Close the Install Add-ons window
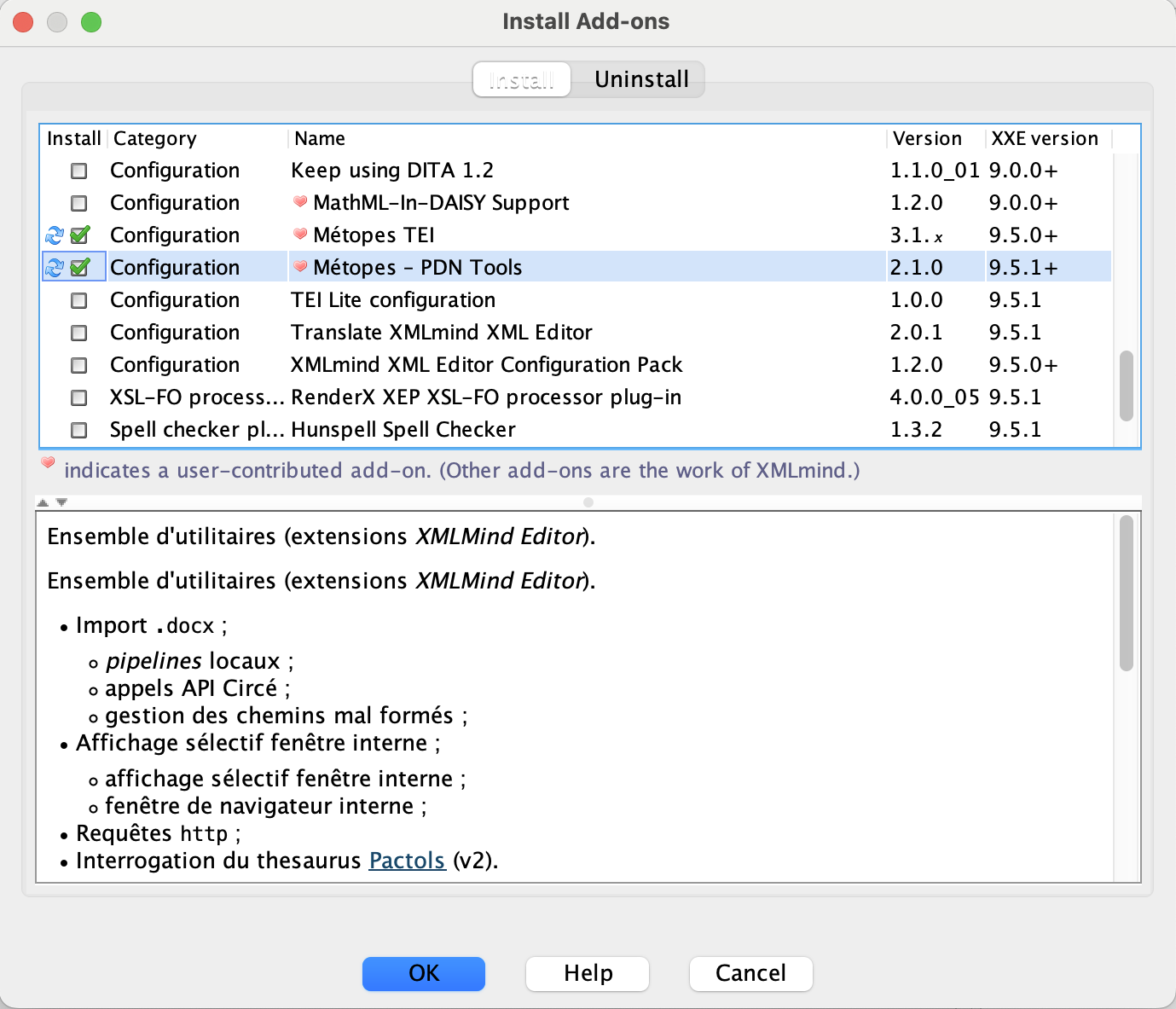1176x1009 pixels. 23,22
